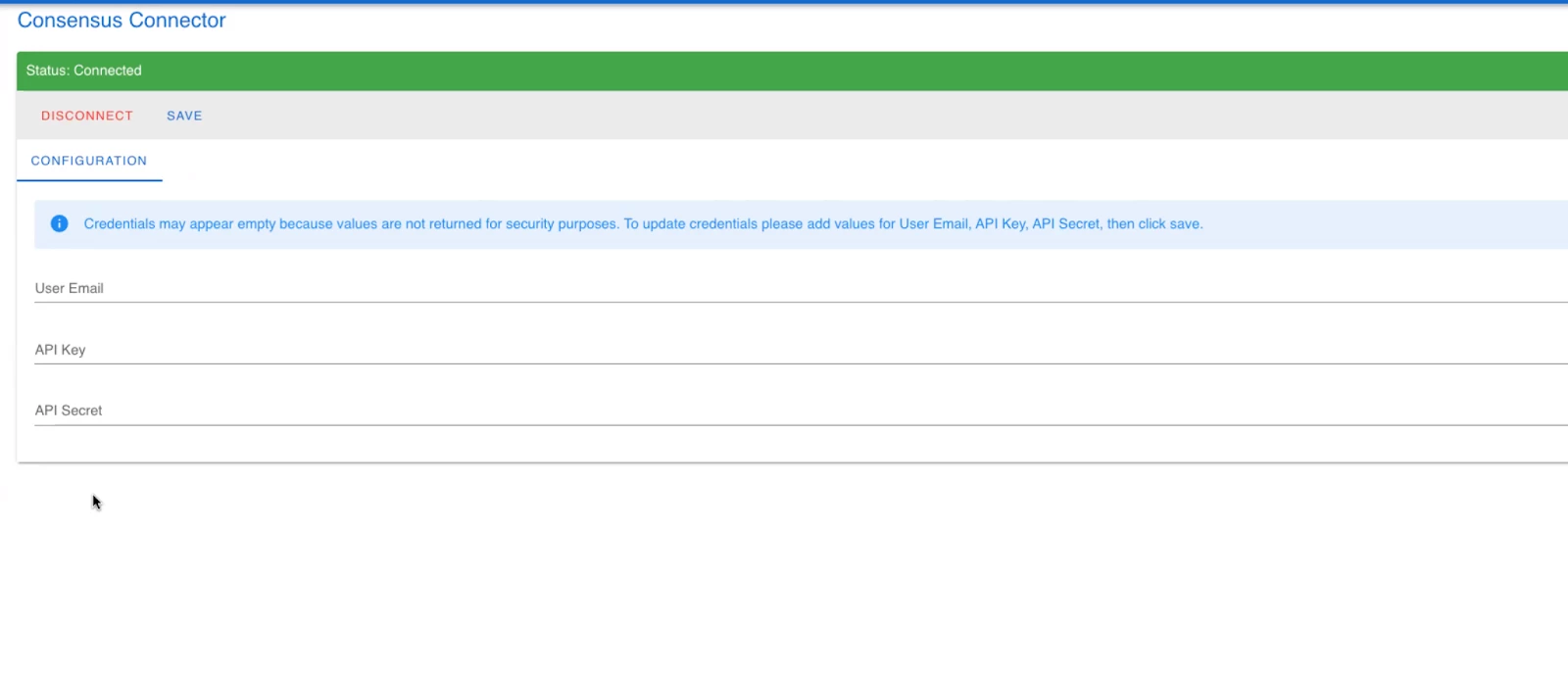Click the Status: Connected banner text
Image resolution: width=1568 pixels, height=675 pixels.
[x=84, y=71]
